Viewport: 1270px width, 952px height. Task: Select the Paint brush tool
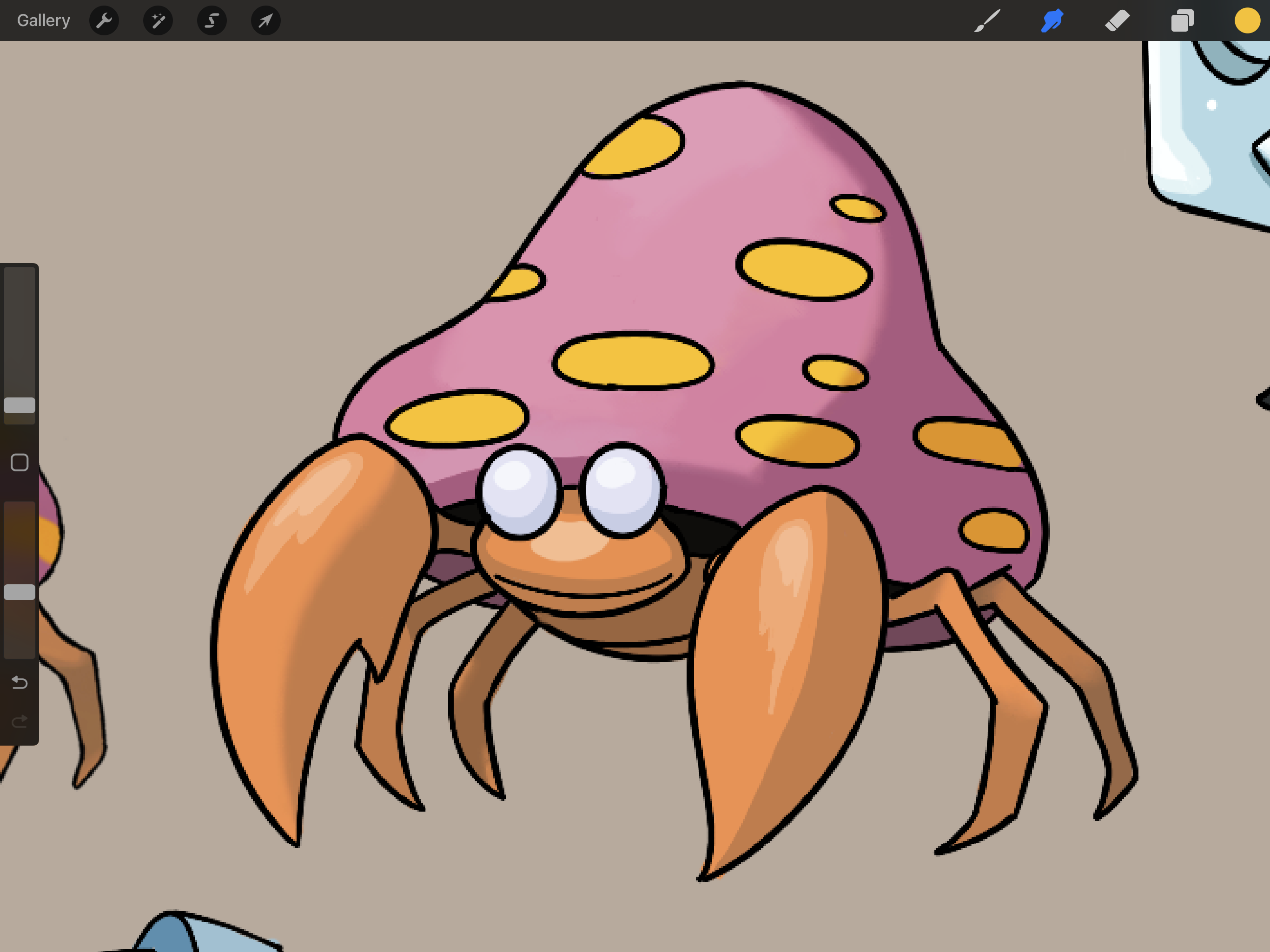point(987,20)
